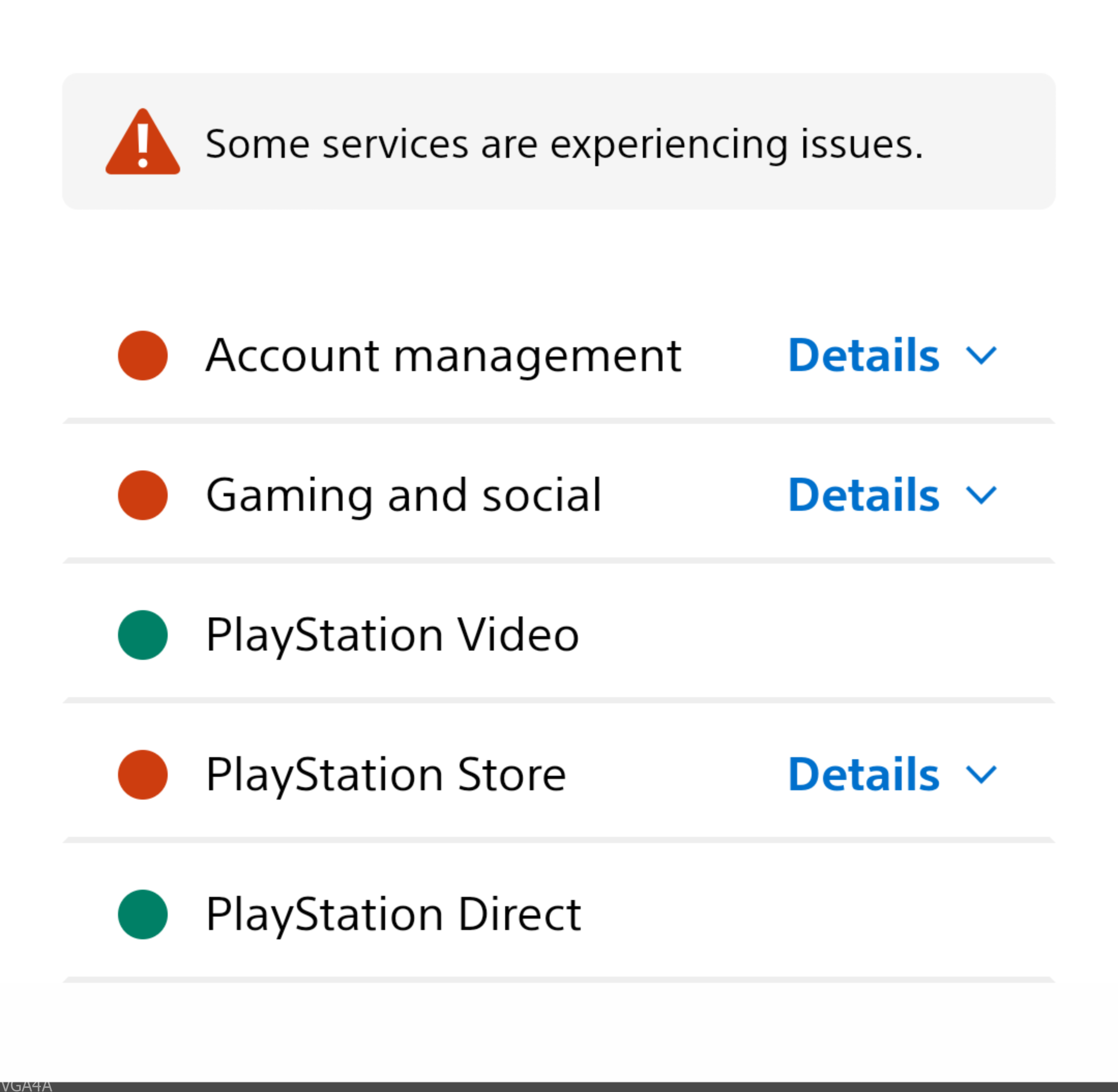Click PlayStation Store red status dot
The image size is (1118, 1092).
tap(143, 775)
